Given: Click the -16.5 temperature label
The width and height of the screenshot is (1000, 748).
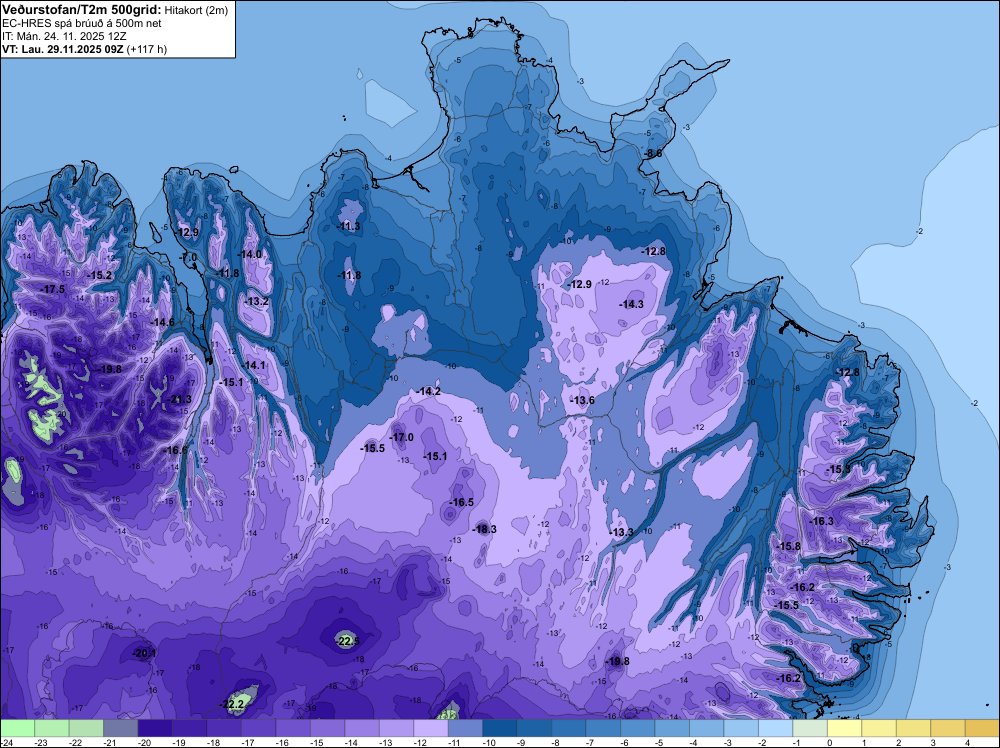Looking at the screenshot, I should (462, 502).
